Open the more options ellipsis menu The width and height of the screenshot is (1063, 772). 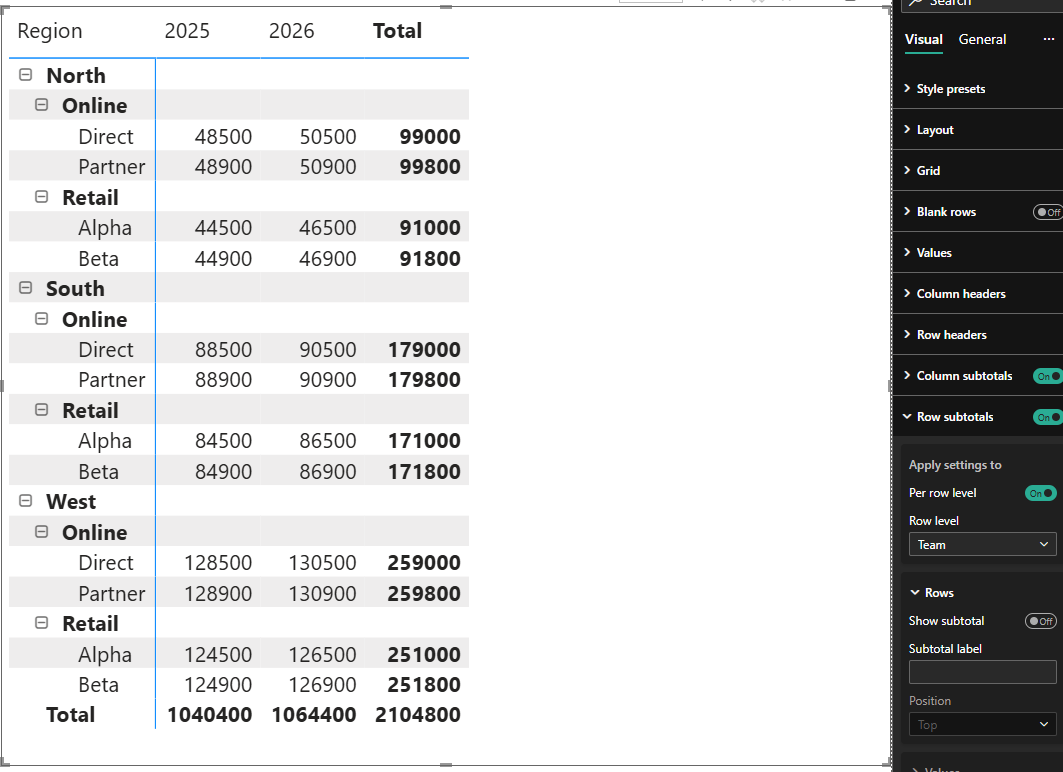(x=1048, y=39)
